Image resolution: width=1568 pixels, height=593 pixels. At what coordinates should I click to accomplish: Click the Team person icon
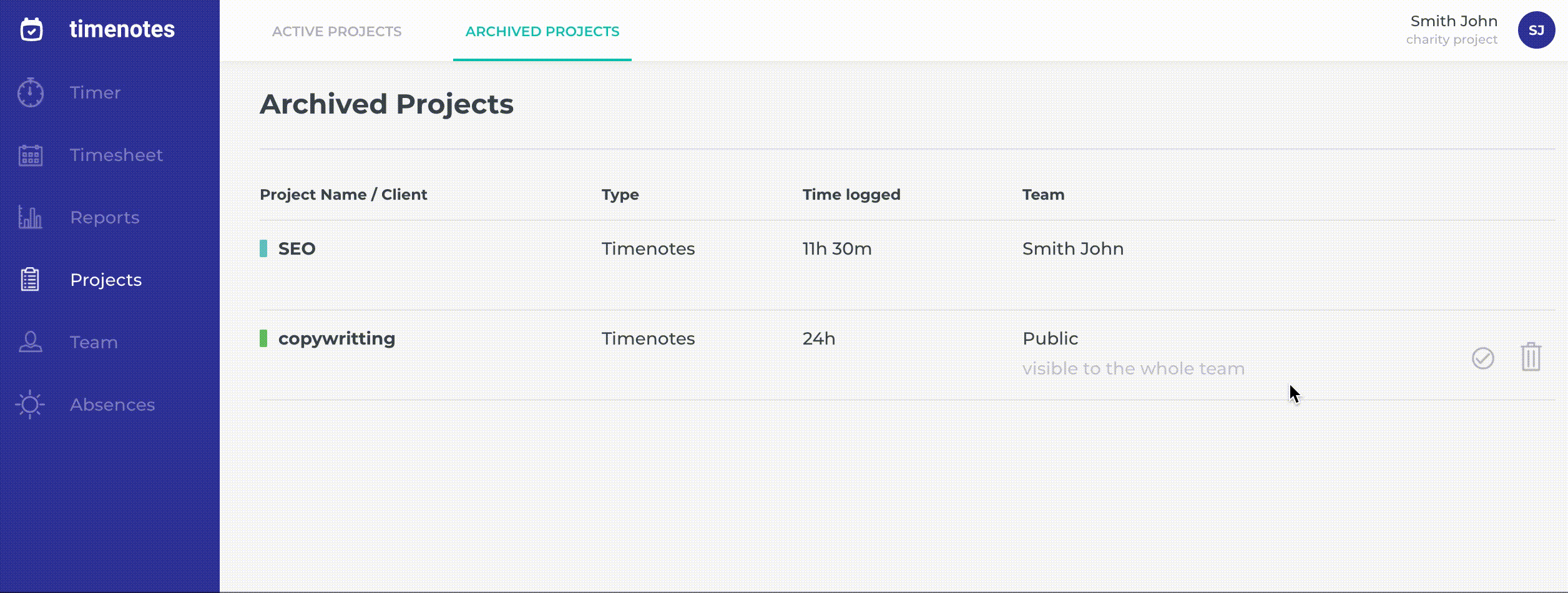click(30, 342)
